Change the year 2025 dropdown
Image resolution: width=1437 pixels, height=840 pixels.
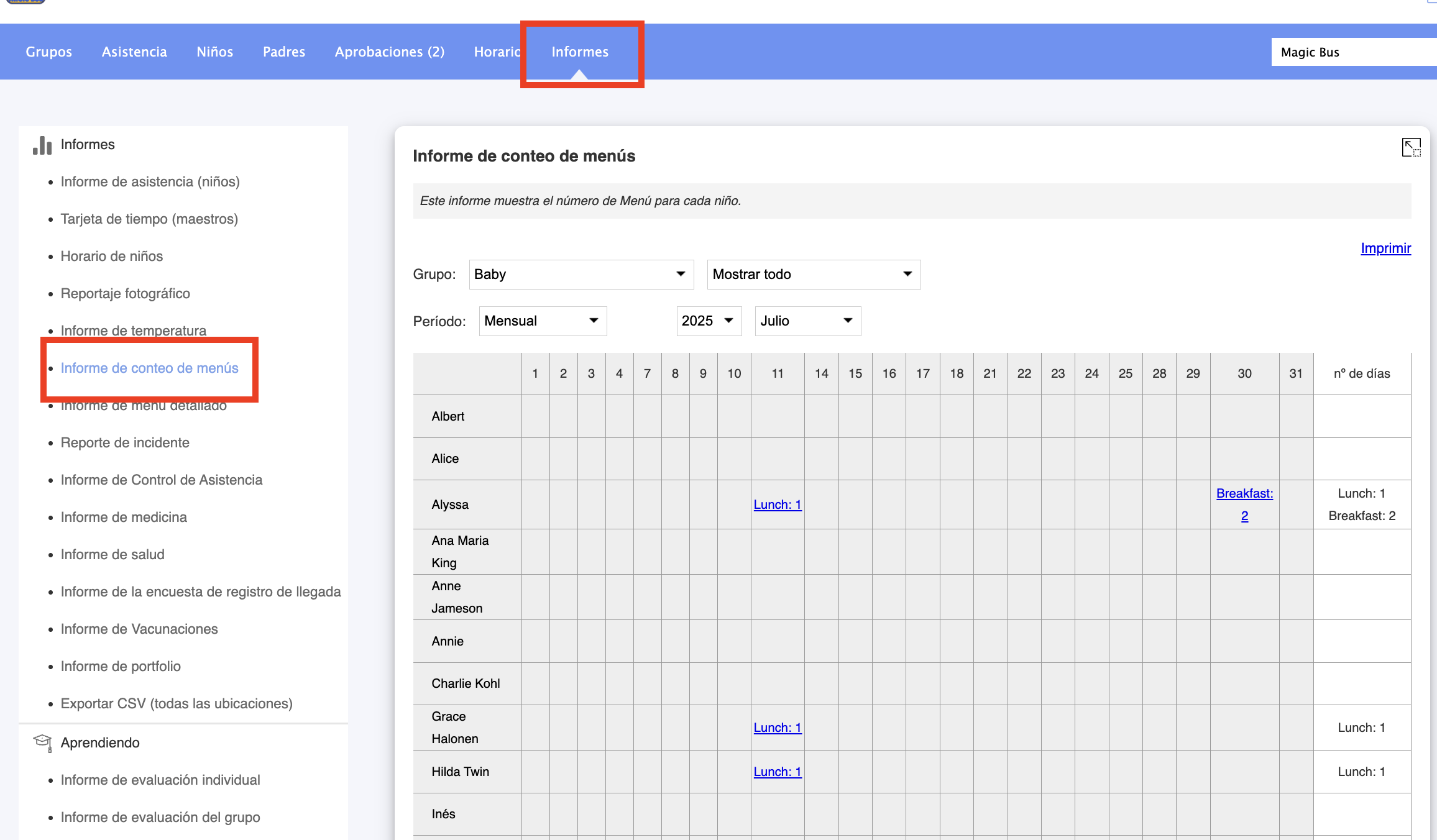point(708,321)
